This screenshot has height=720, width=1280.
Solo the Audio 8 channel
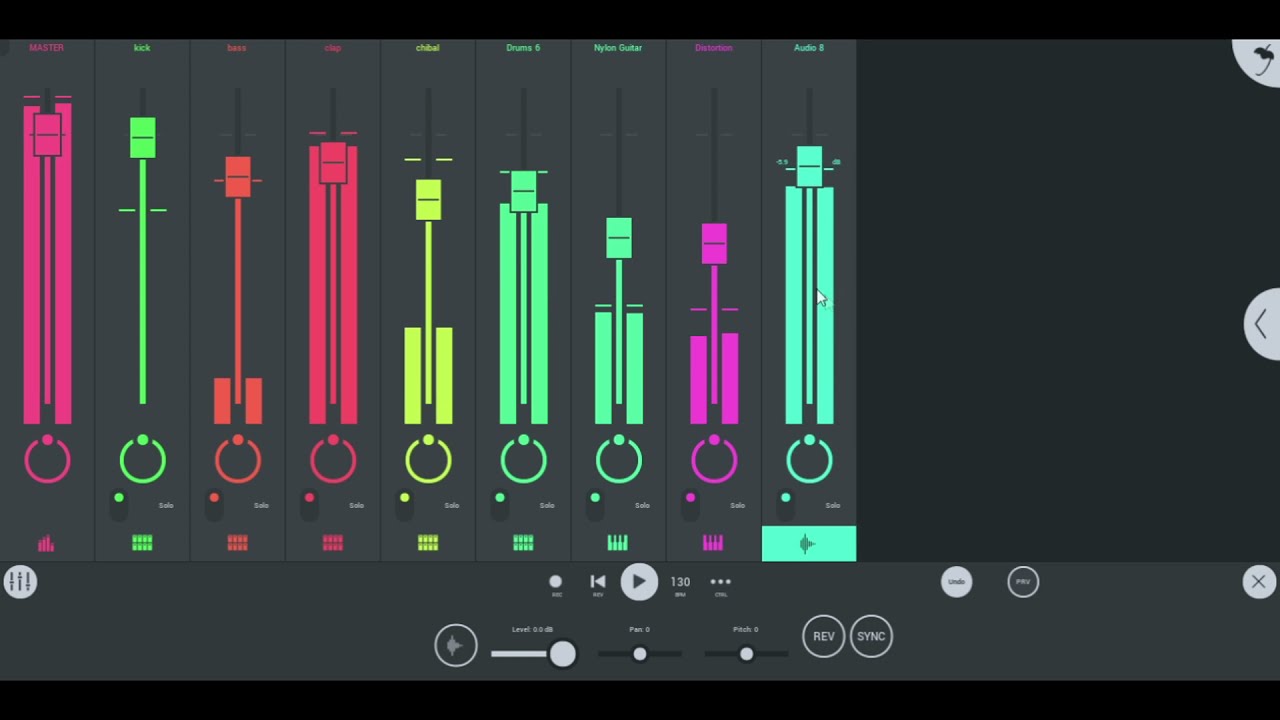833,505
